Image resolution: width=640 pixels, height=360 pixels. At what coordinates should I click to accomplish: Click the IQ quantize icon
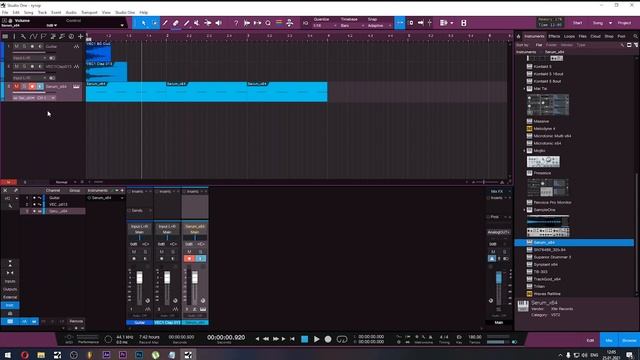[305, 23]
